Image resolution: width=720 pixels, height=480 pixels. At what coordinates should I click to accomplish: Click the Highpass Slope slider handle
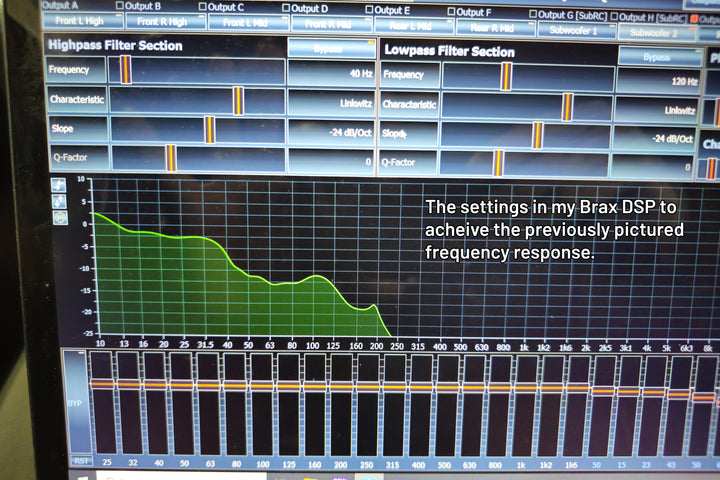(x=209, y=130)
